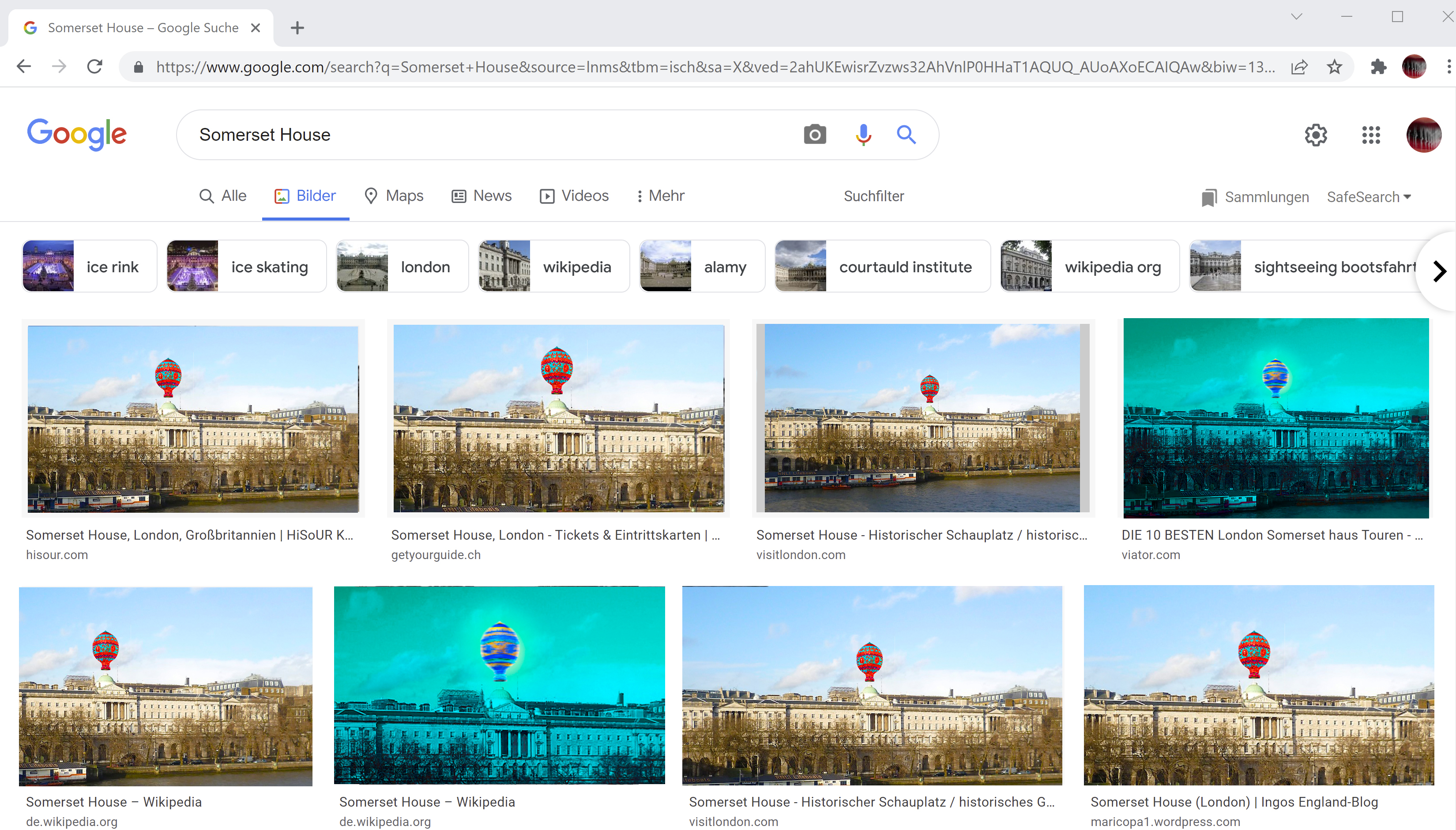
Task: Reload the current page
Action: [94, 67]
